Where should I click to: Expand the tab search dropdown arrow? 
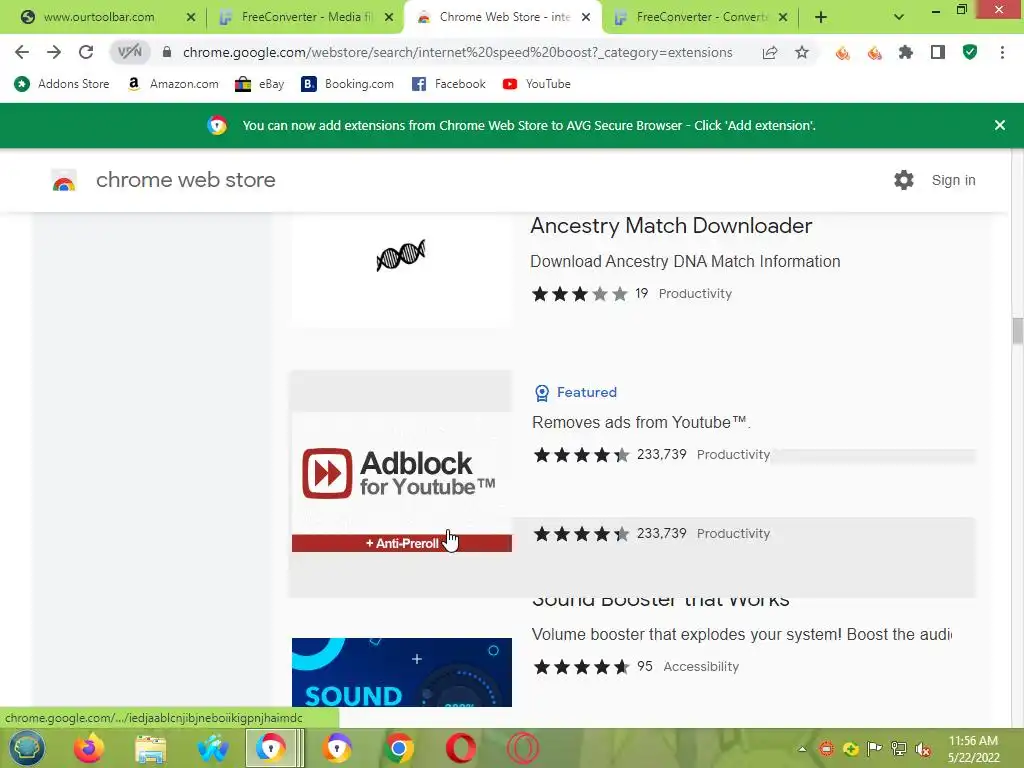(x=899, y=17)
